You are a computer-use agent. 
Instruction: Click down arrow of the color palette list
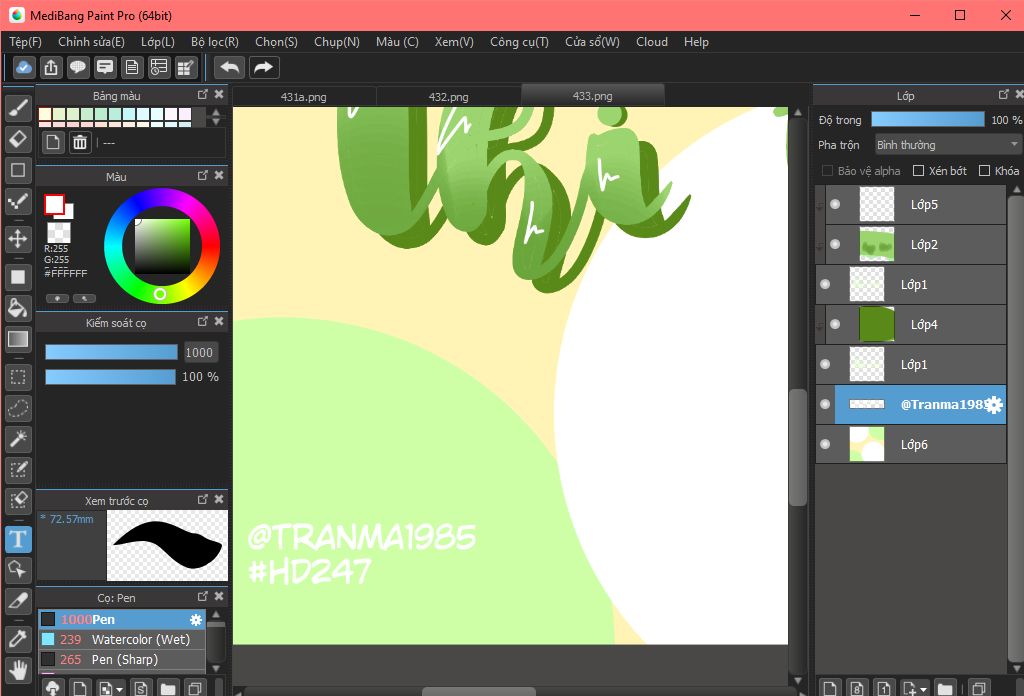[216, 122]
